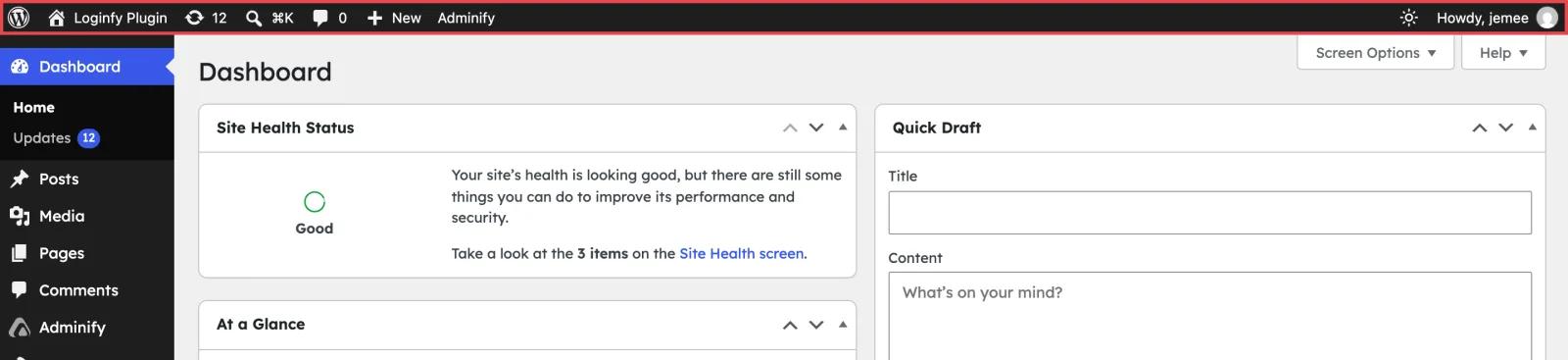Collapse the At a Glance panel

coord(843,325)
